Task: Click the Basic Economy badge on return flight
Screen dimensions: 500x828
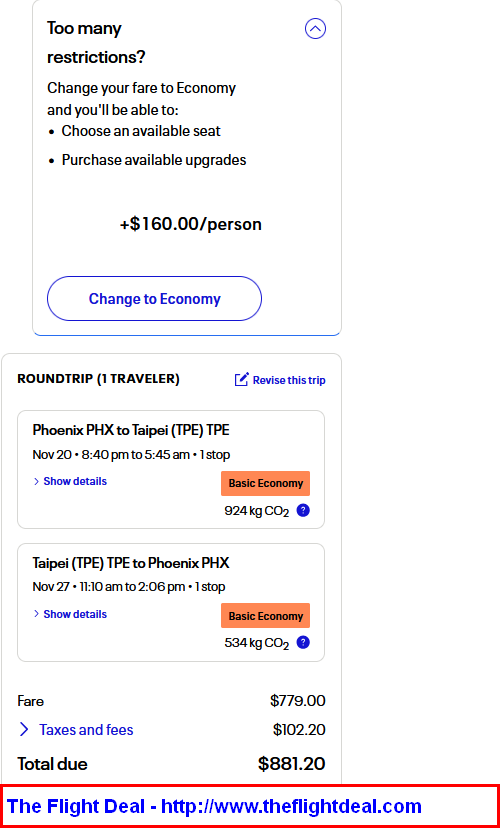Action: pyautogui.click(x=266, y=616)
